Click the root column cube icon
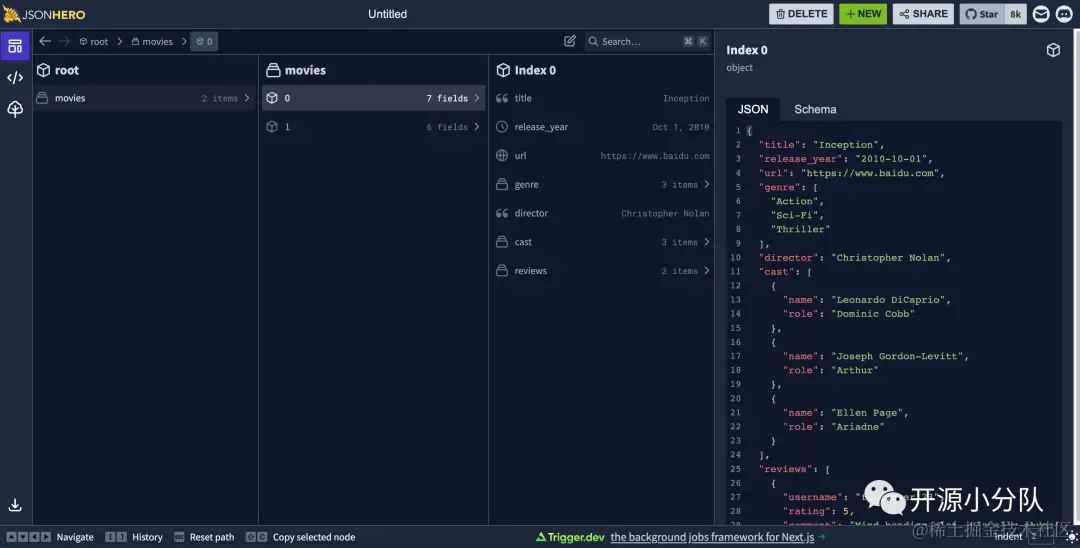The height and width of the screenshot is (548, 1080). pyautogui.click(x=43, y=70)
